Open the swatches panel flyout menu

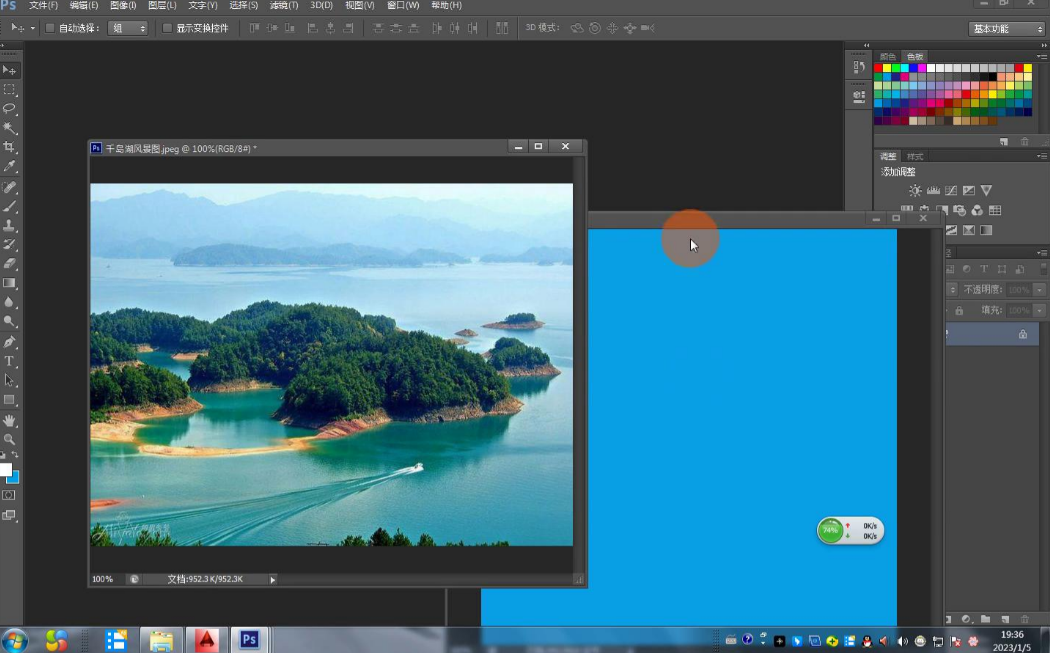[x=1041, y=57]
